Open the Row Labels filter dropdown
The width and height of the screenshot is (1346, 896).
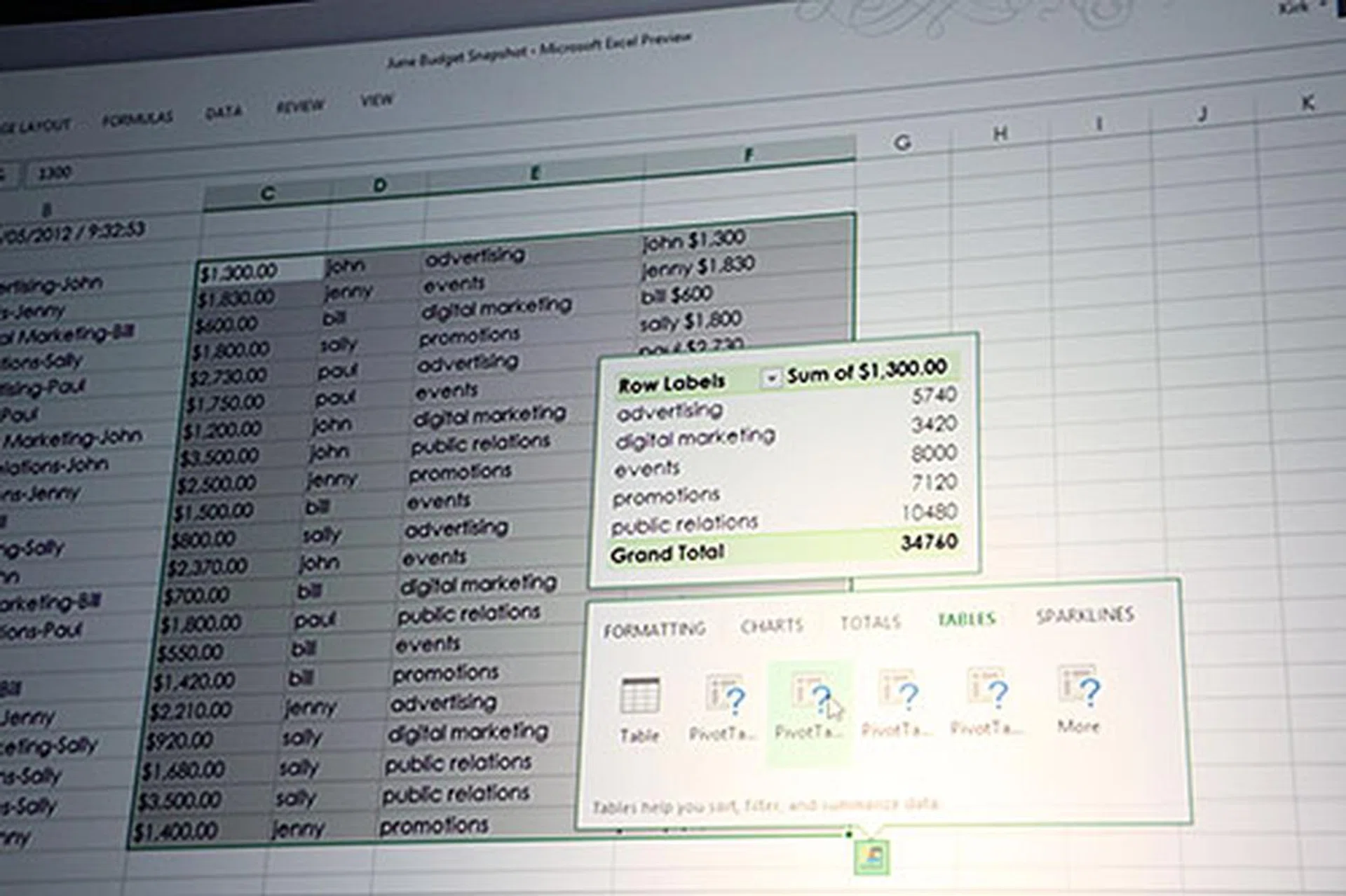(770, 379)
